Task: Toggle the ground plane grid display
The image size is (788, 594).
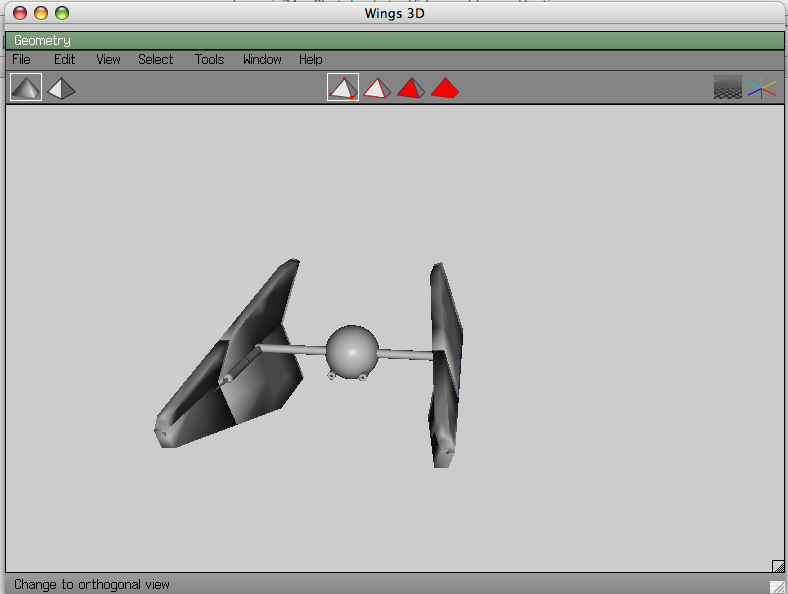Action: [x=728, y=88]
